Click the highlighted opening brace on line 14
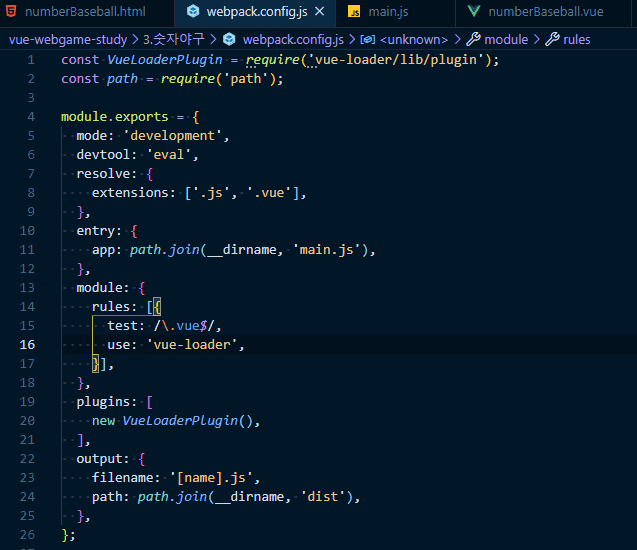The width and height of the screenshot is (637, 550). coord(158,307)
